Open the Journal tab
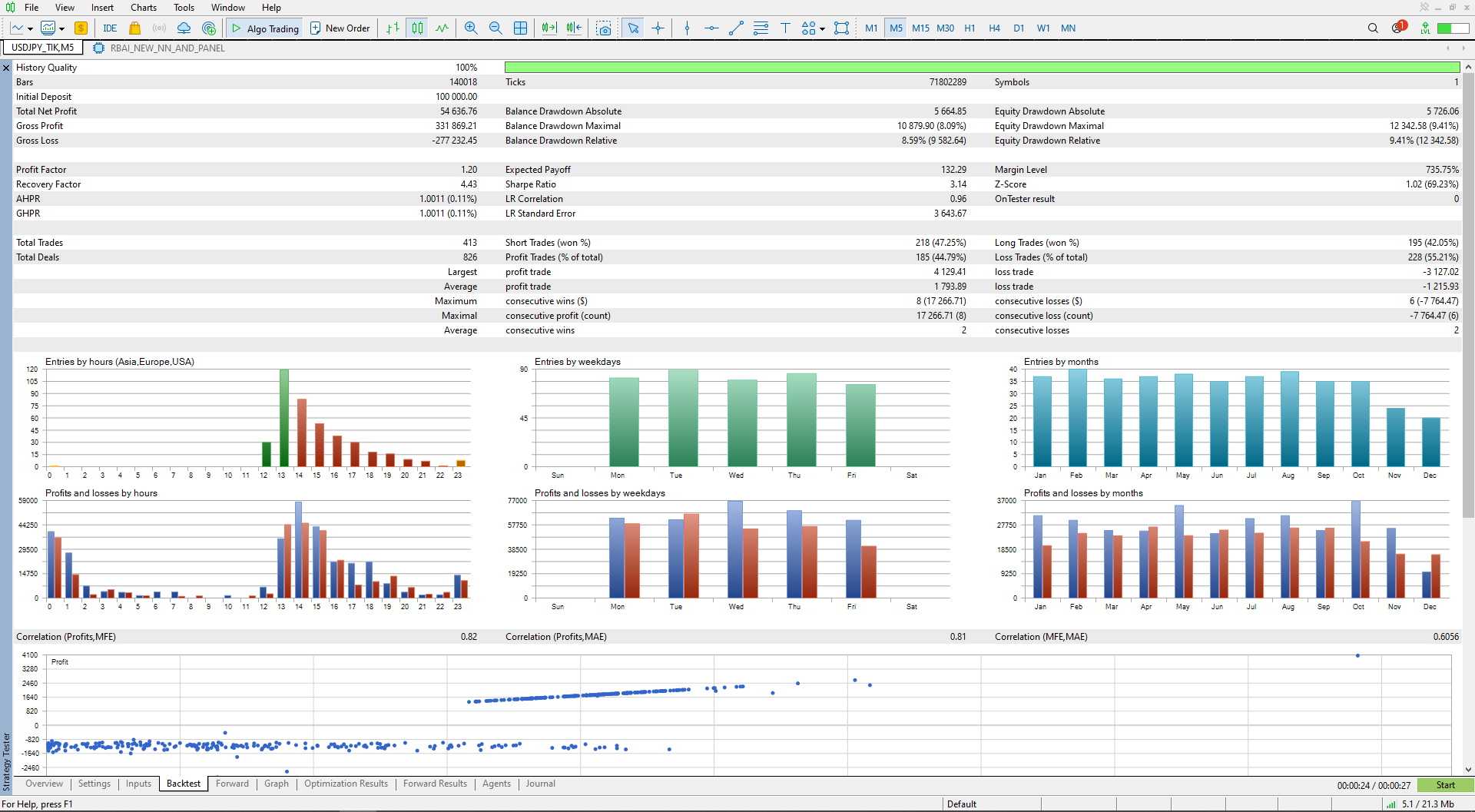1475x812 pixels. tap(540, 784)
